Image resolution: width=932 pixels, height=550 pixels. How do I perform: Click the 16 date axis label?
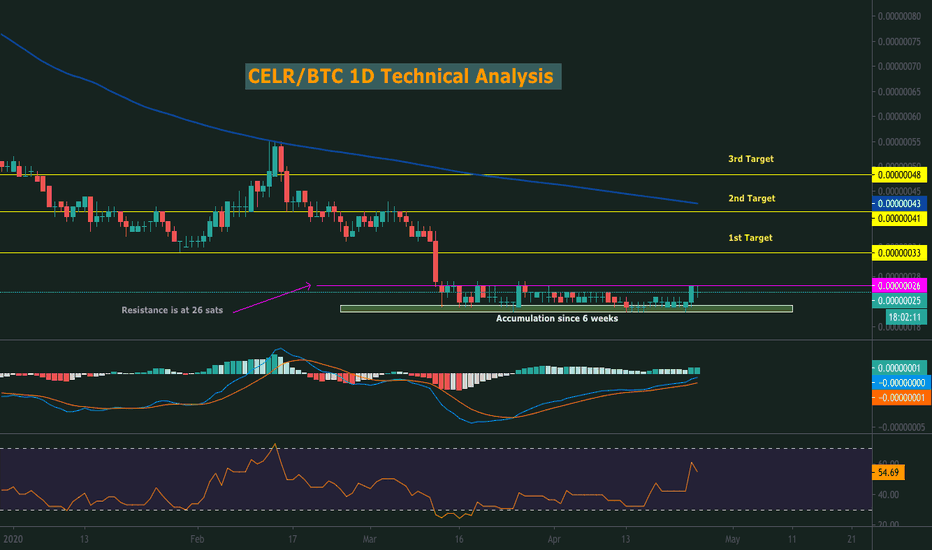458,539
